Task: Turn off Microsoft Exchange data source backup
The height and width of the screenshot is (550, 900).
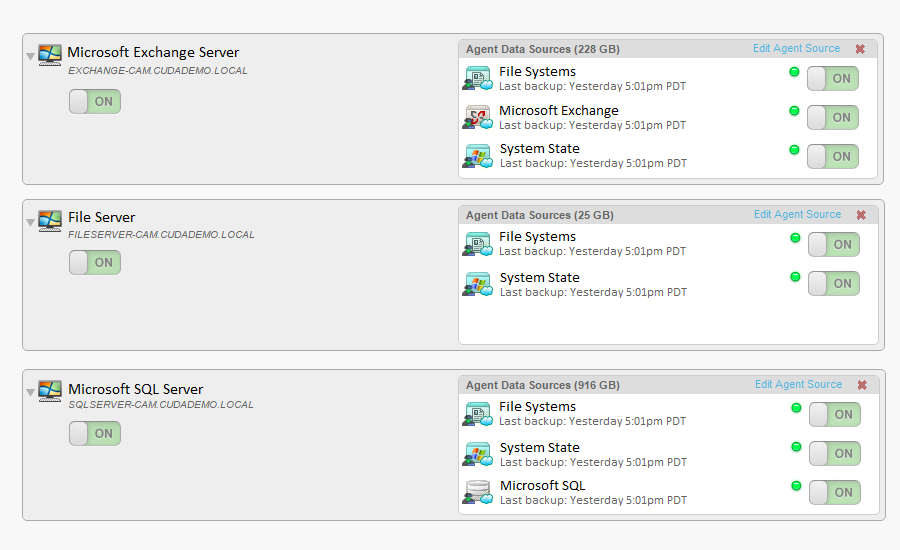Action: [833, 117]
